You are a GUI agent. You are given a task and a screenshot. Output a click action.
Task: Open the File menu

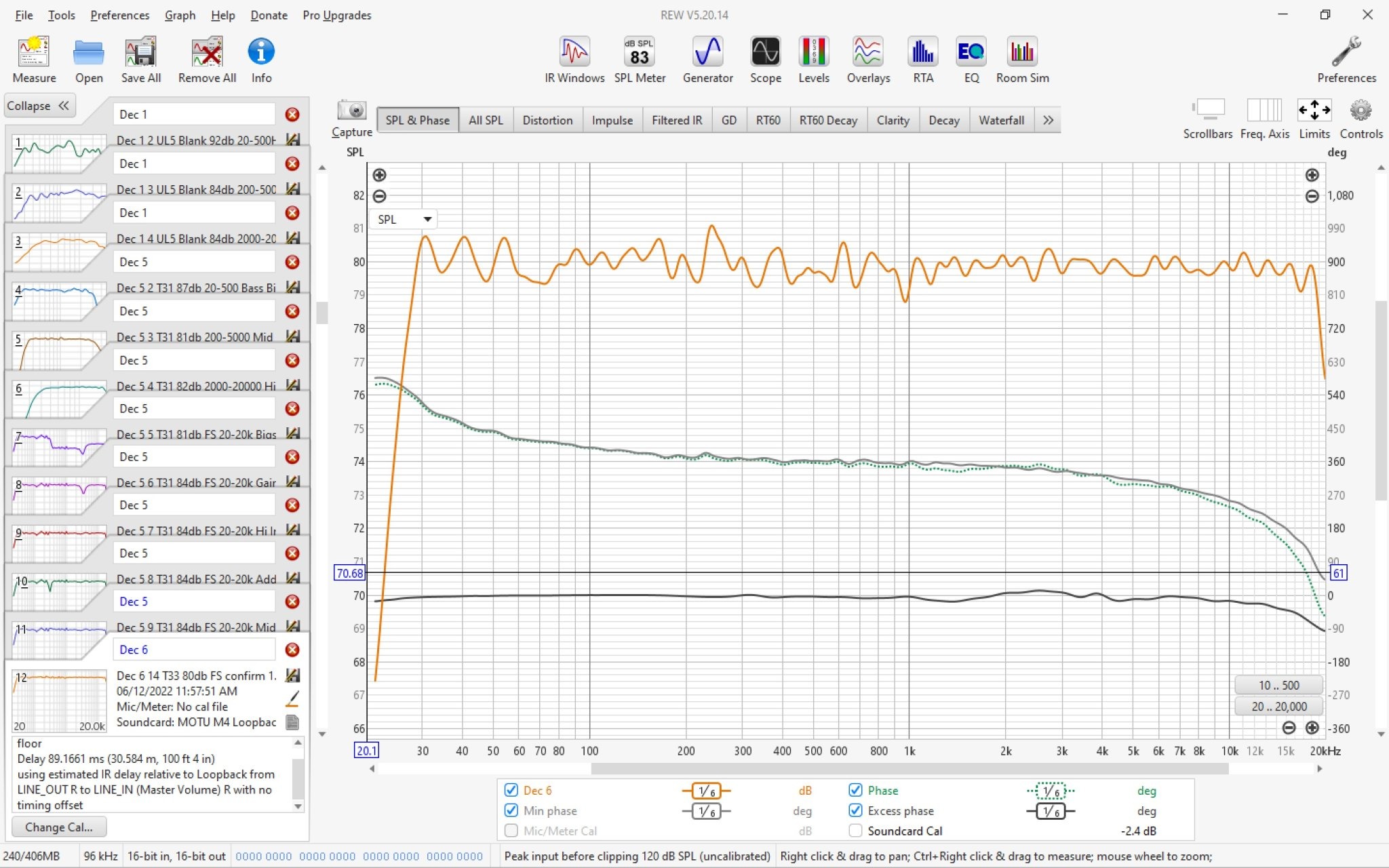point(24,15)
